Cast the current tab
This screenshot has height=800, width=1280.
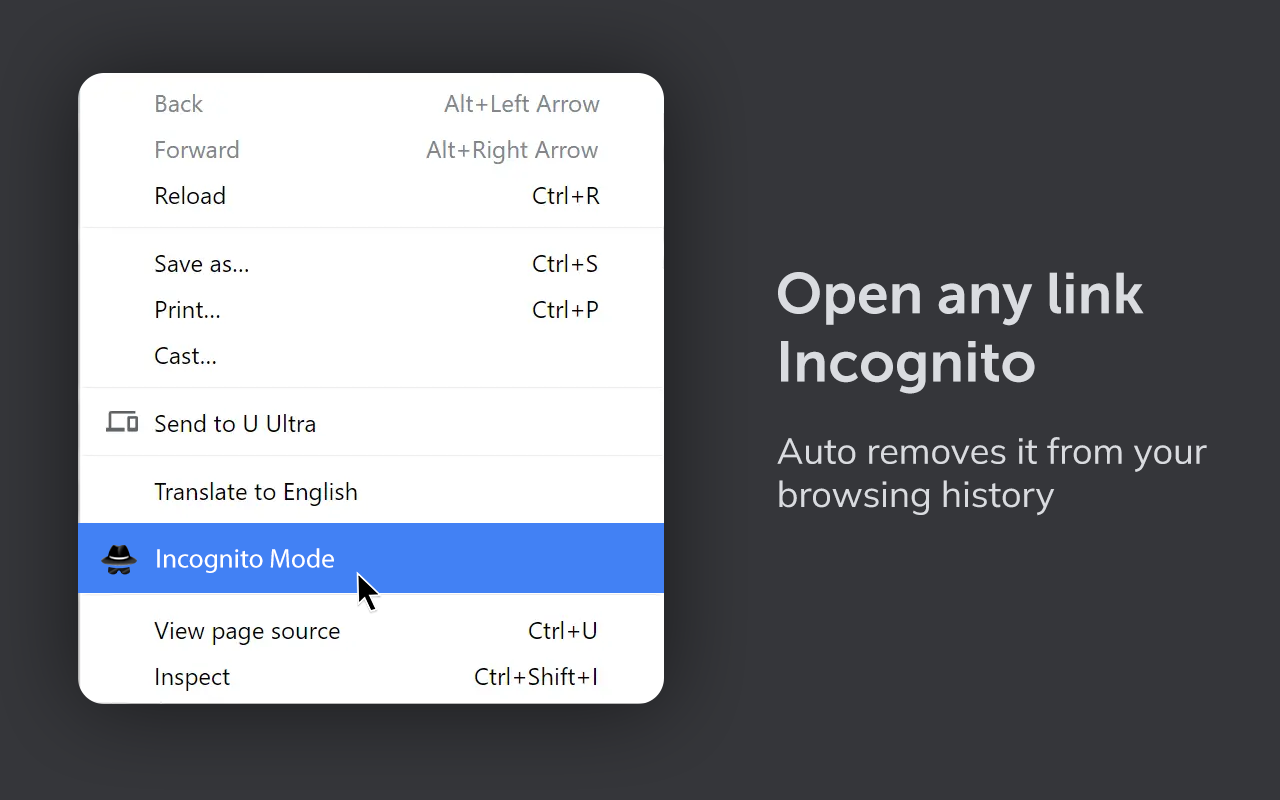[185, 355]
